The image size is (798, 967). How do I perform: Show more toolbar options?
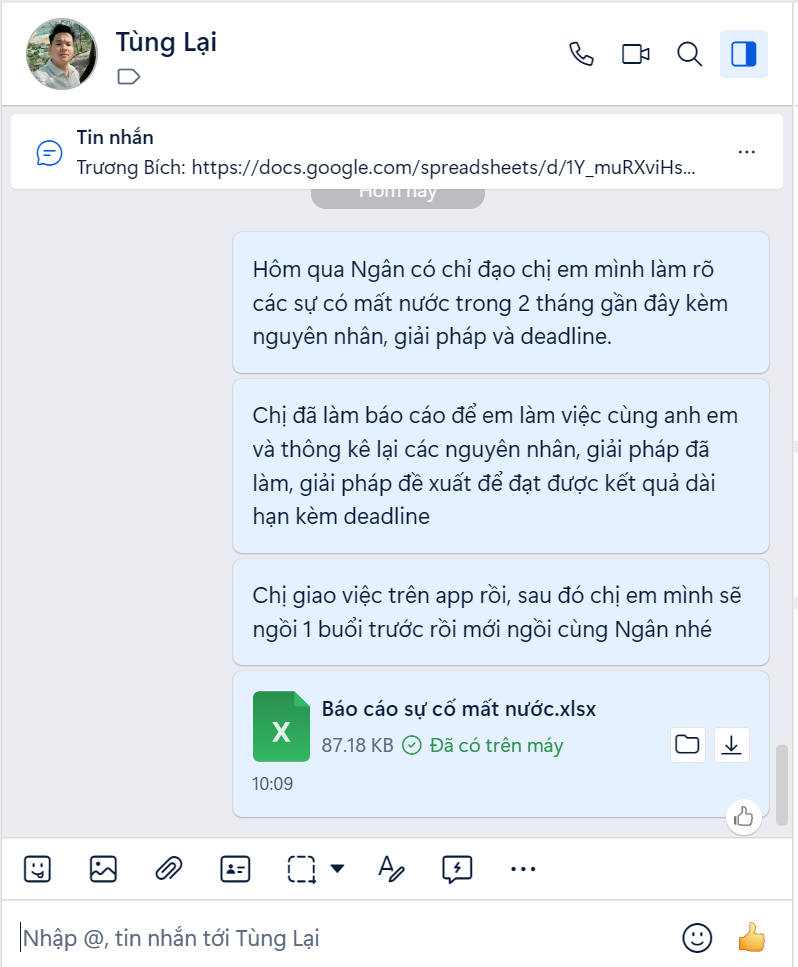[x=523, y=869]
